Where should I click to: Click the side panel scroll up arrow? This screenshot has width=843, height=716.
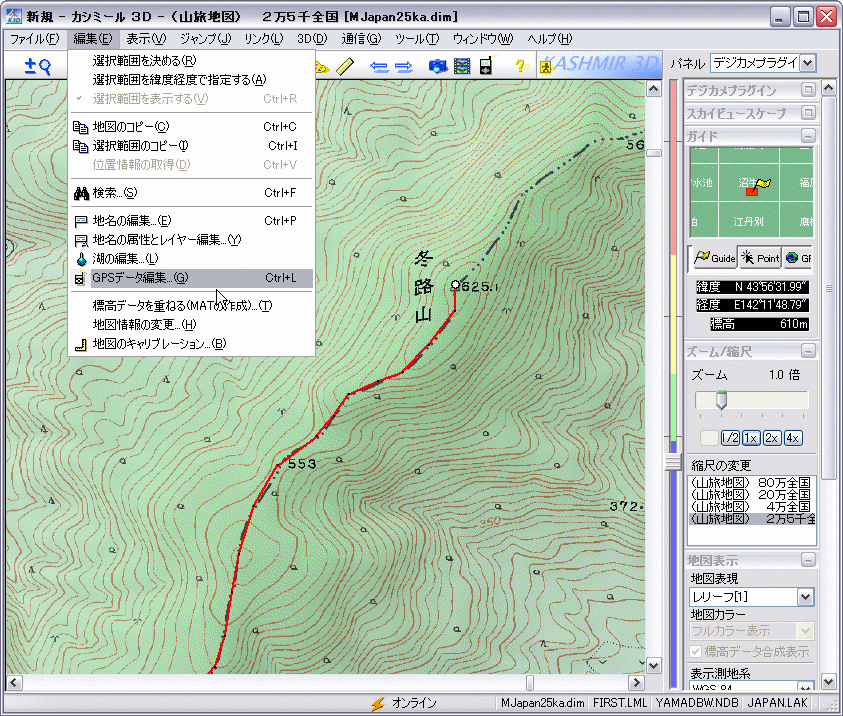point(828,87)
